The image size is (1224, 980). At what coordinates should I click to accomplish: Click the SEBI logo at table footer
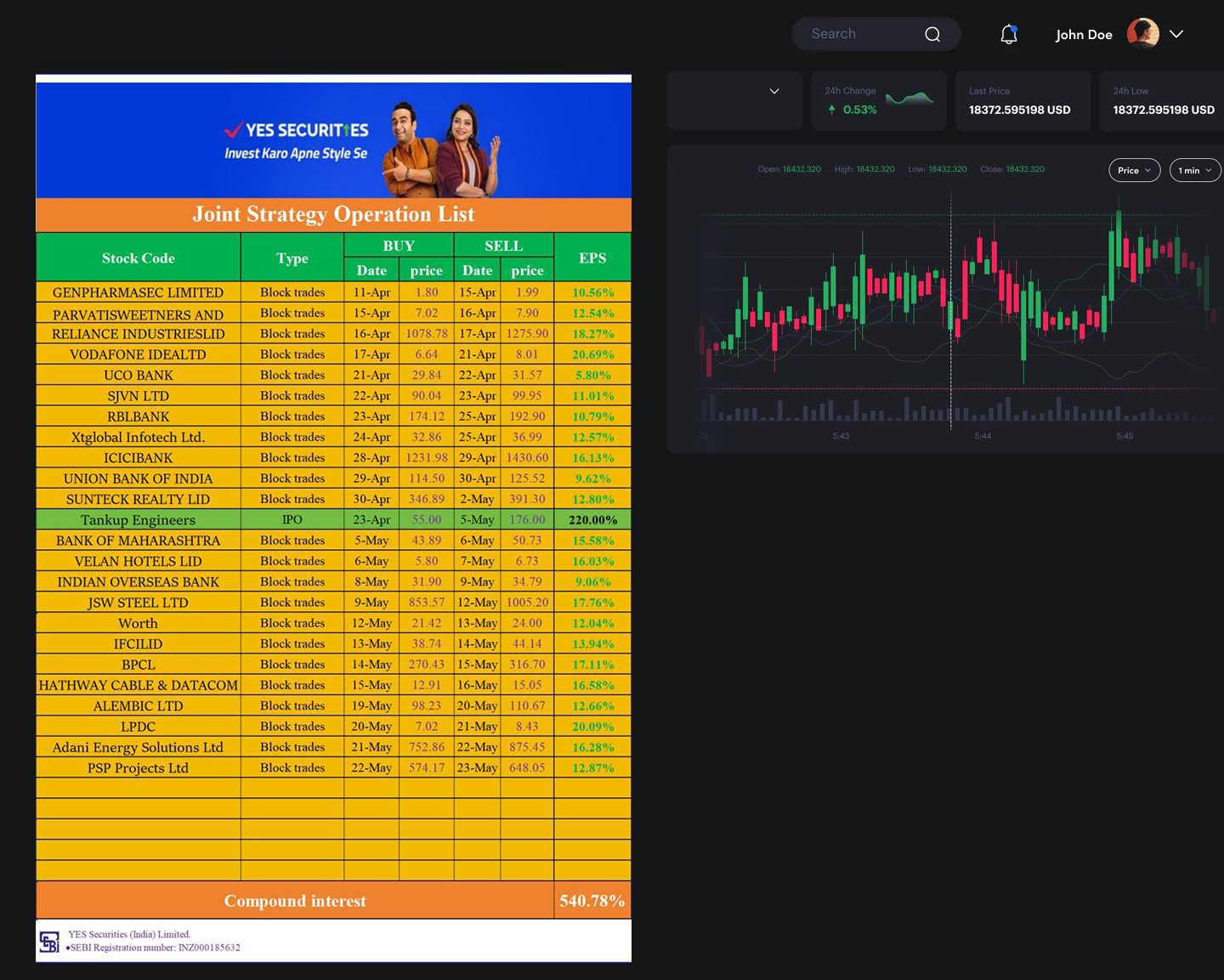pyautogui.click(x=49, y=942)
